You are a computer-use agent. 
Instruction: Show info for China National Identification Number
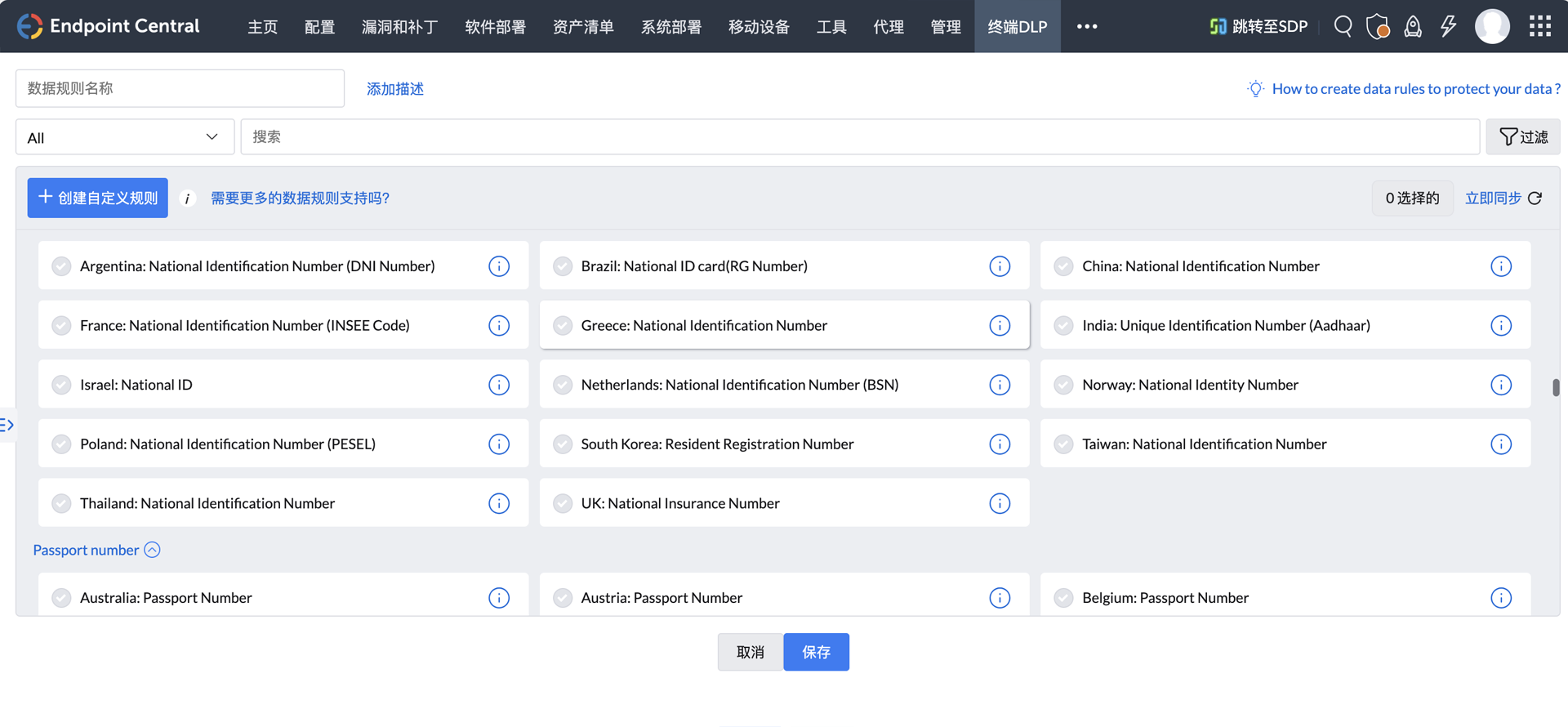[1500, 266]
